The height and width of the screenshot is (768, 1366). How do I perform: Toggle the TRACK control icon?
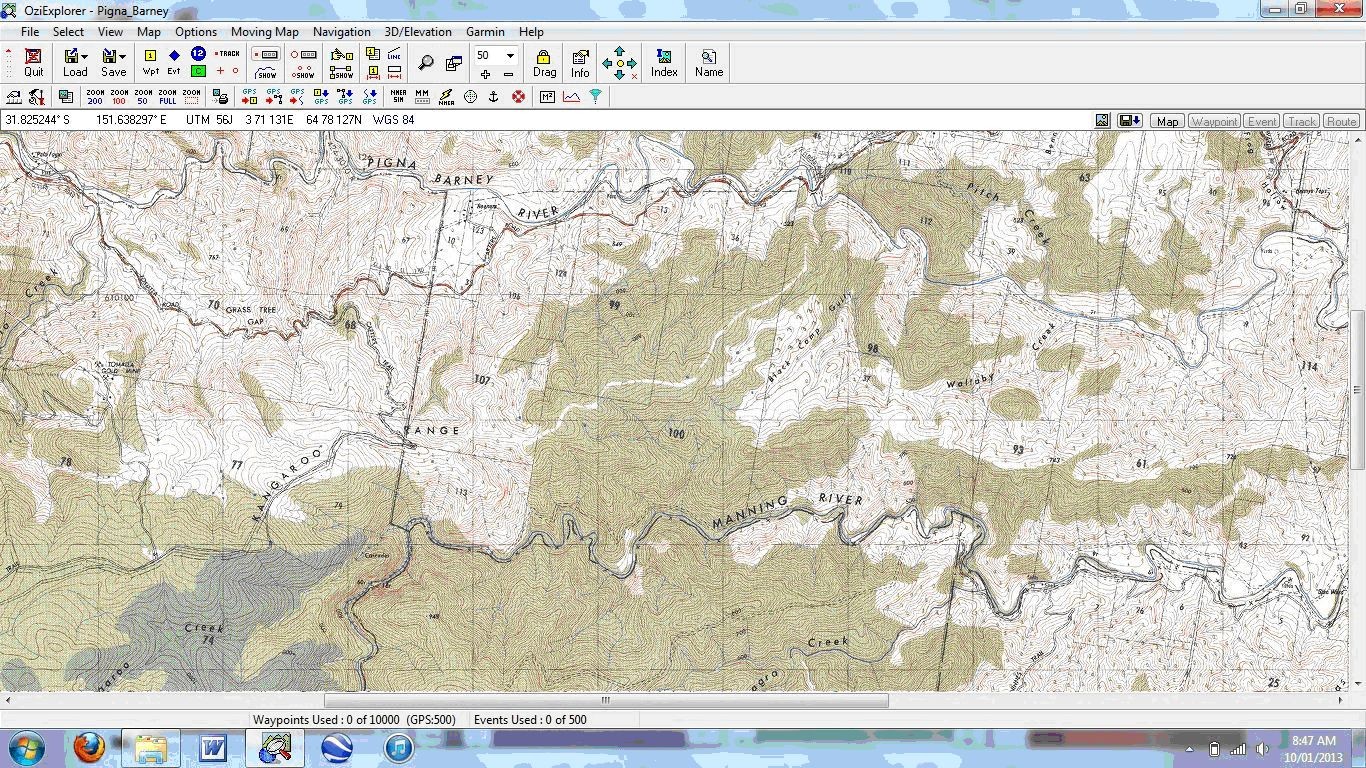point(228,54)
